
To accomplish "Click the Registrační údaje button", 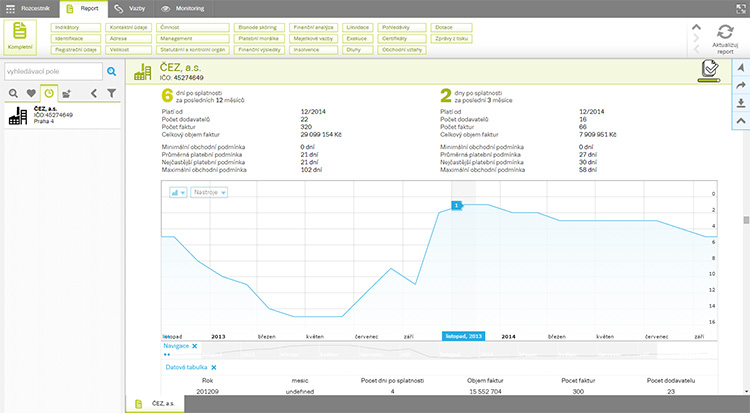I will 76,50.
